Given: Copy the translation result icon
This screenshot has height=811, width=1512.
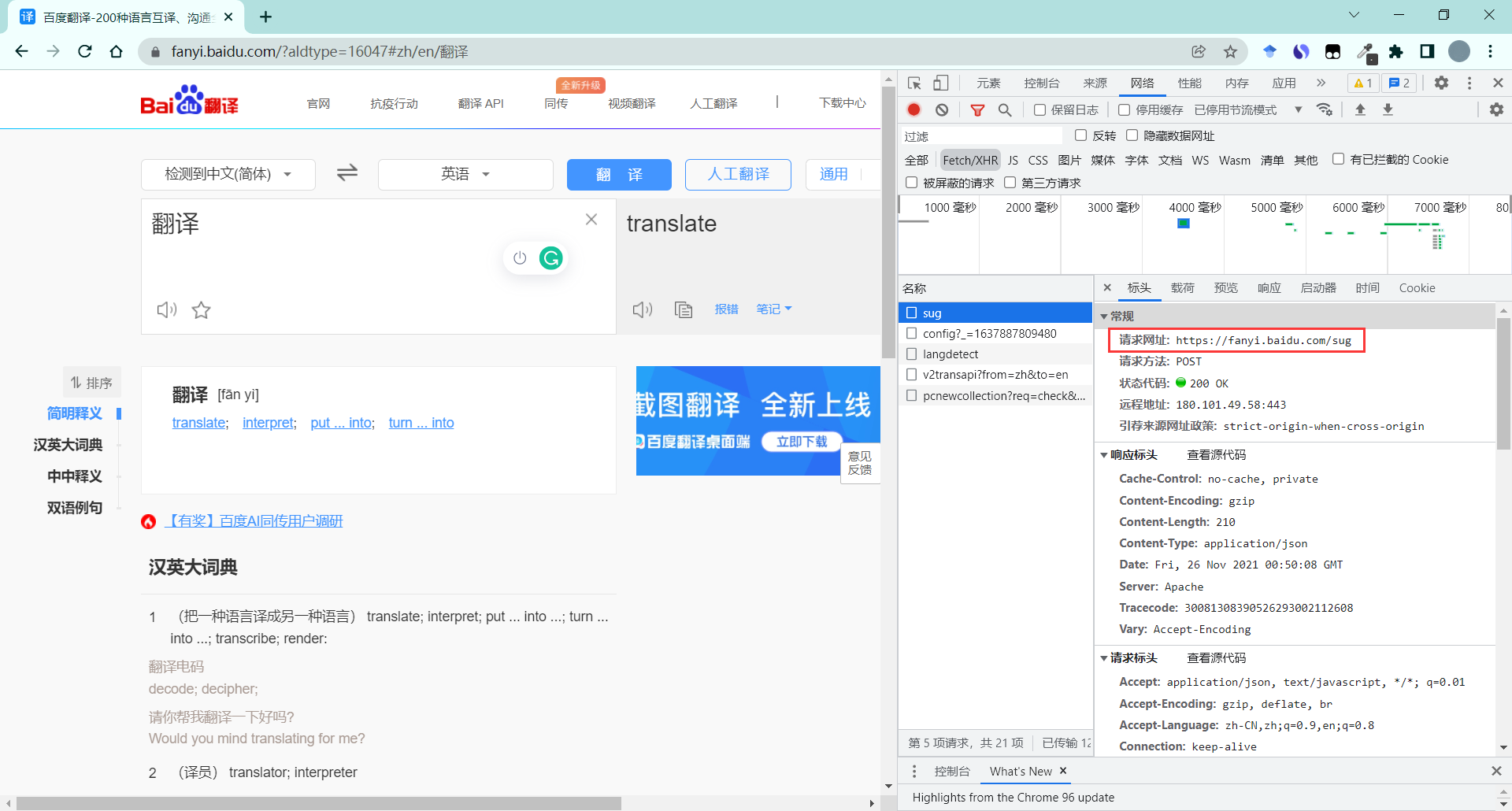Looking at the screenshot, I should (x=684, y=309).
